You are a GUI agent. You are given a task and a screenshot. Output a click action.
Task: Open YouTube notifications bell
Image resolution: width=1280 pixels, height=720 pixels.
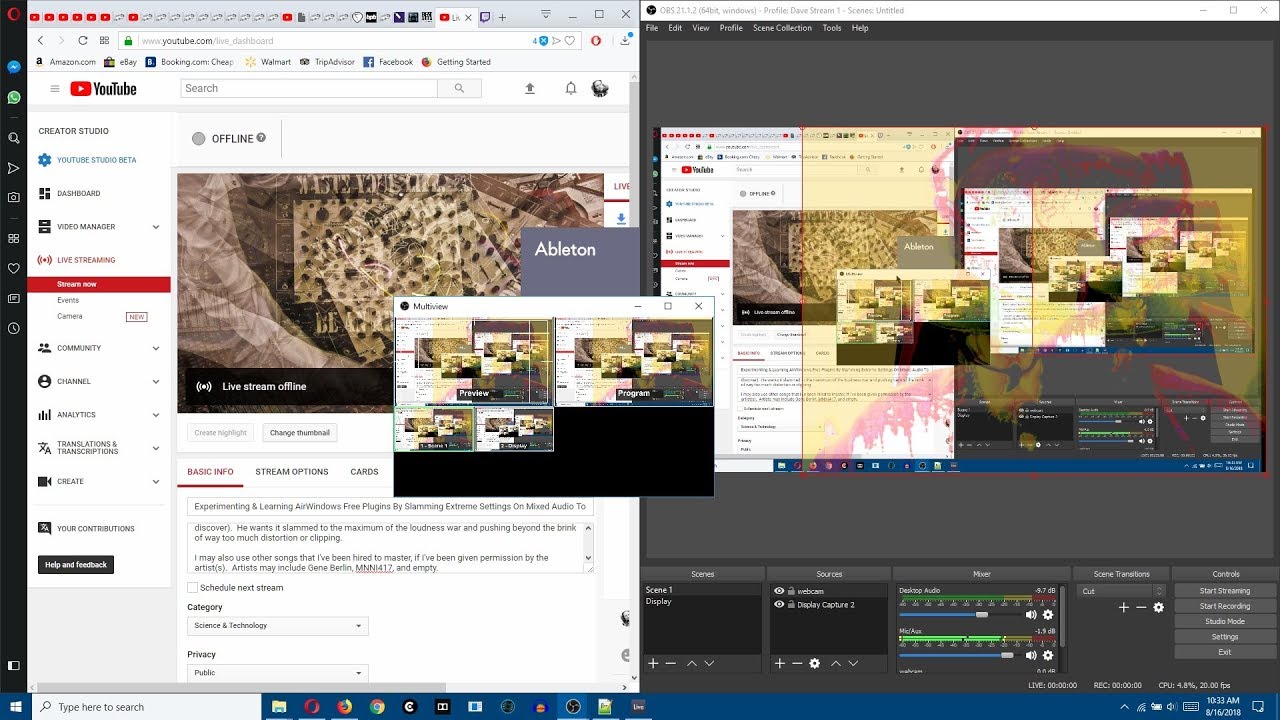(571, 88)
